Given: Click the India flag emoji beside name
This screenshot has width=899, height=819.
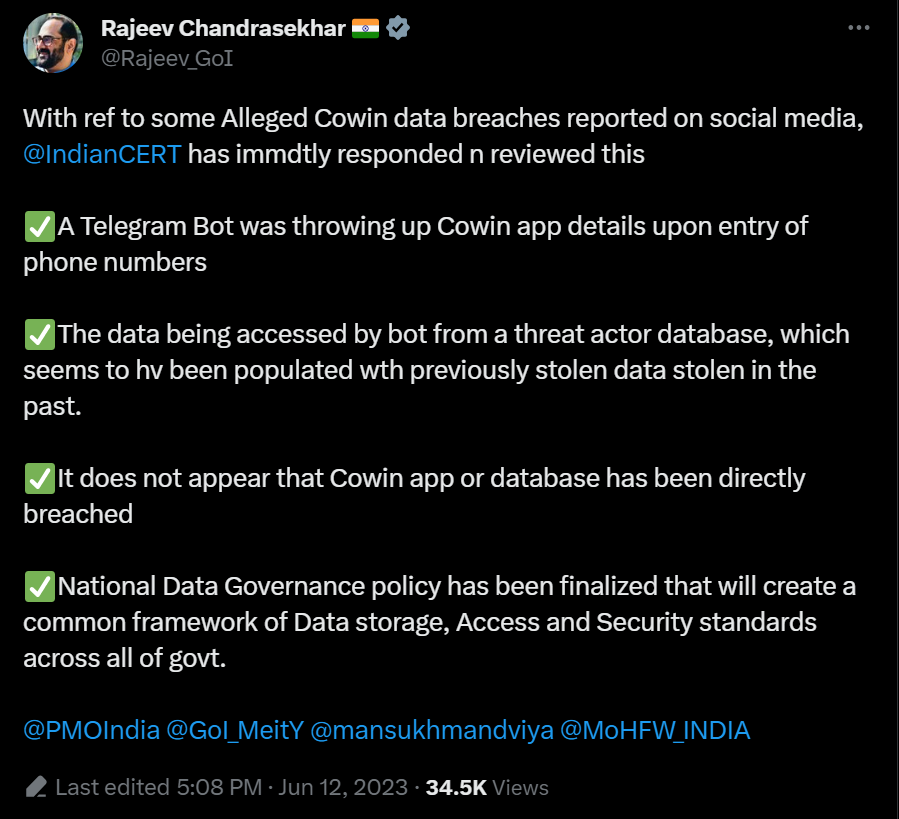Looking at the screenshot, I should pyautogui.click(x=365, y=29).
